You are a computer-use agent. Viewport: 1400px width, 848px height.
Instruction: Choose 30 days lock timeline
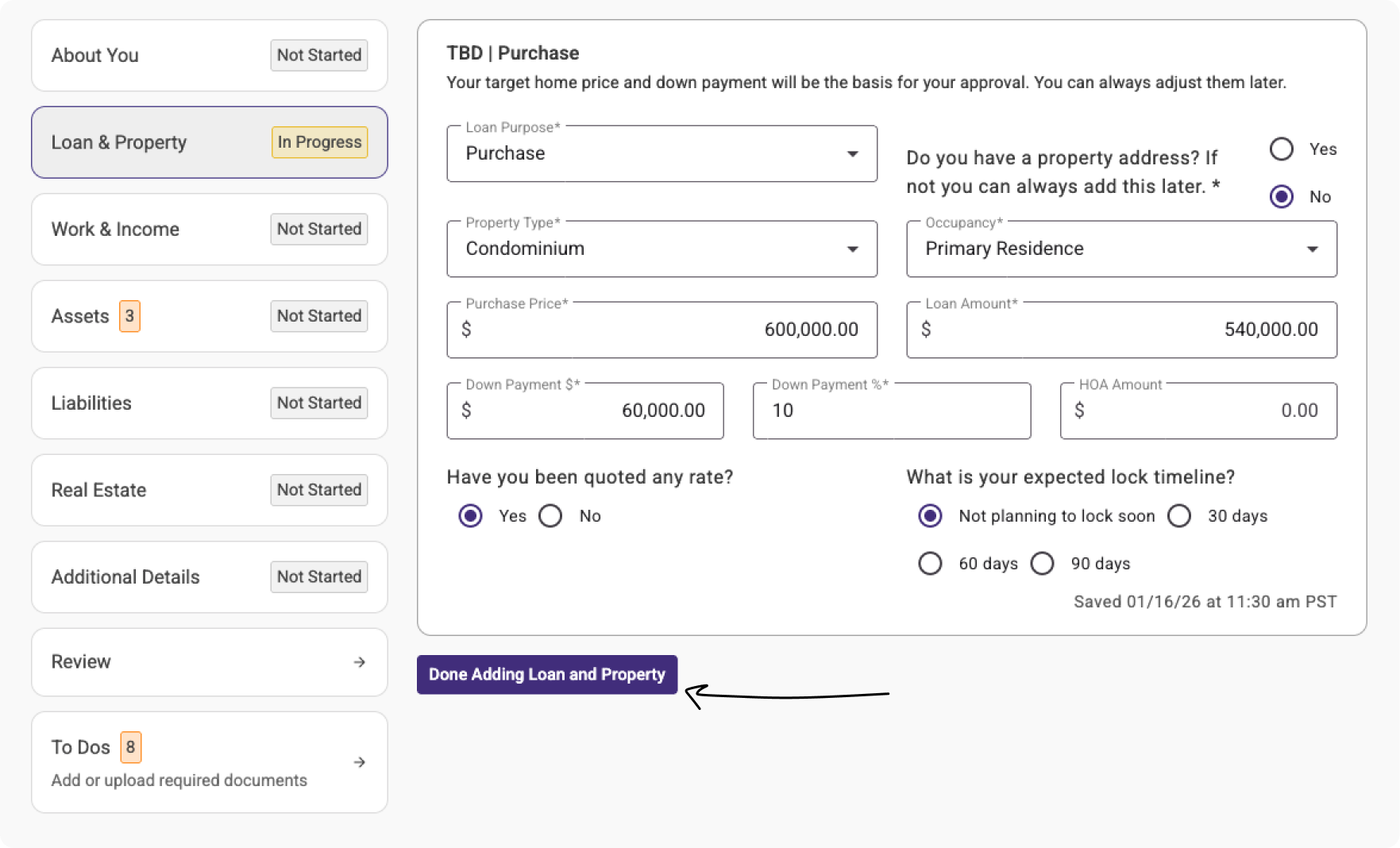tap(1179, 516)
